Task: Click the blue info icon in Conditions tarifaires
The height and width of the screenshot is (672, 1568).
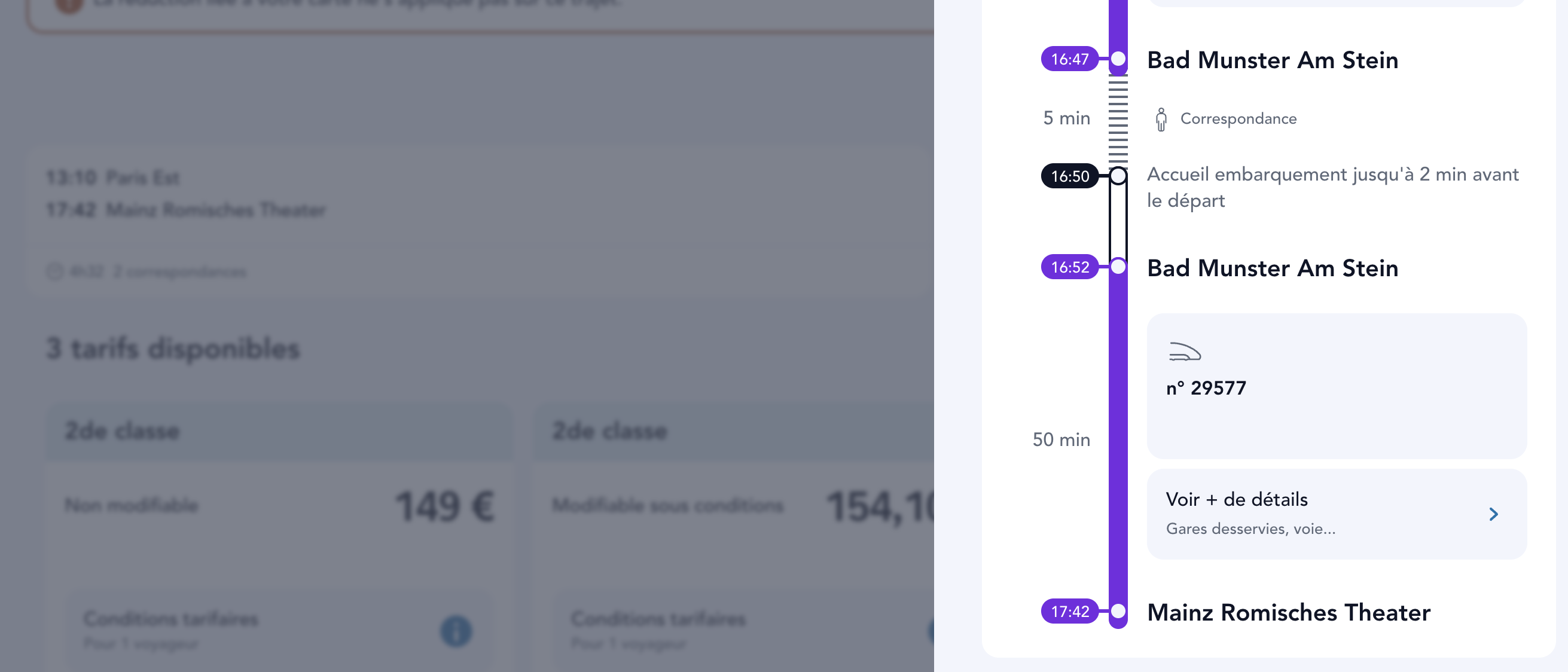Action: pyautogui.click(x=456, y=631)
